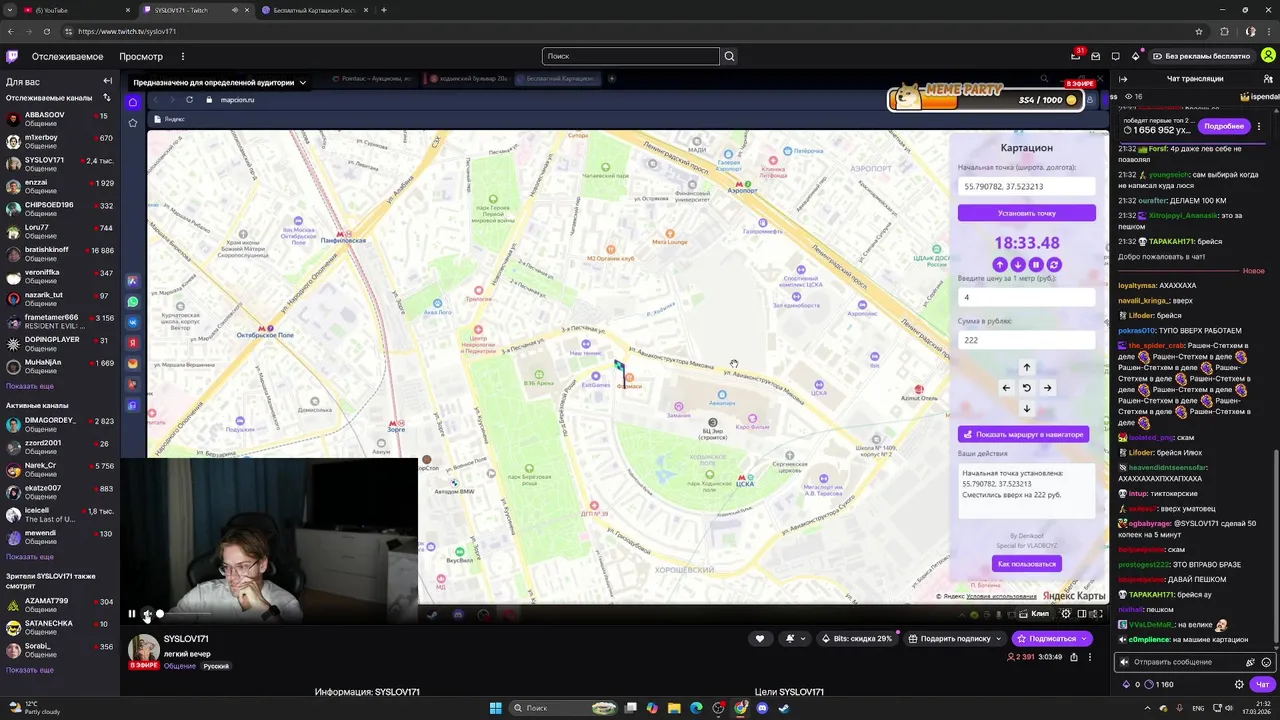
Task: Click Без рекламы бесплатно button
Action: (1201, 56)
